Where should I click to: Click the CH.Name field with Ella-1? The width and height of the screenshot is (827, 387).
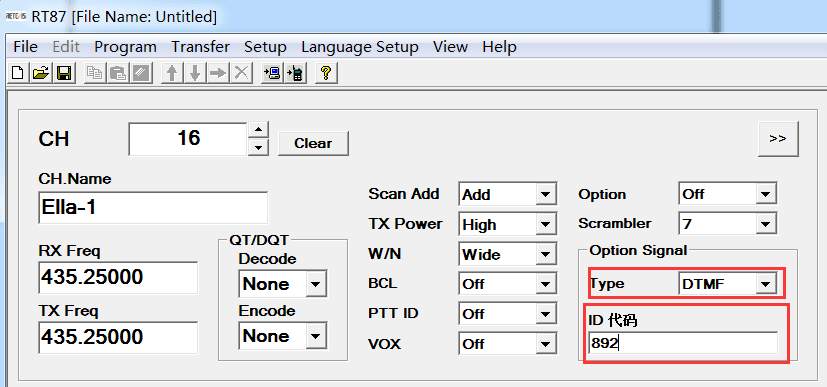[x=153, y=207]
